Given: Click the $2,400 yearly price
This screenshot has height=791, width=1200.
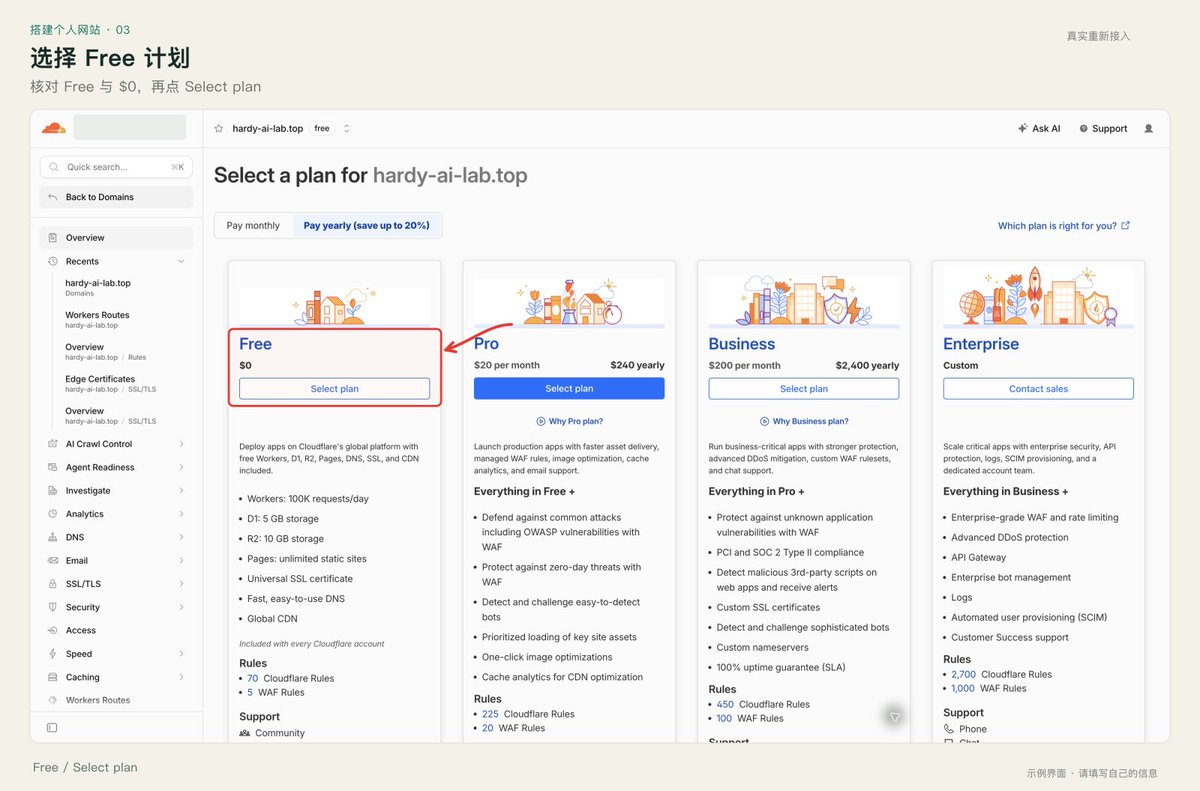Looking at the screenshot, I should coord(867,366).
